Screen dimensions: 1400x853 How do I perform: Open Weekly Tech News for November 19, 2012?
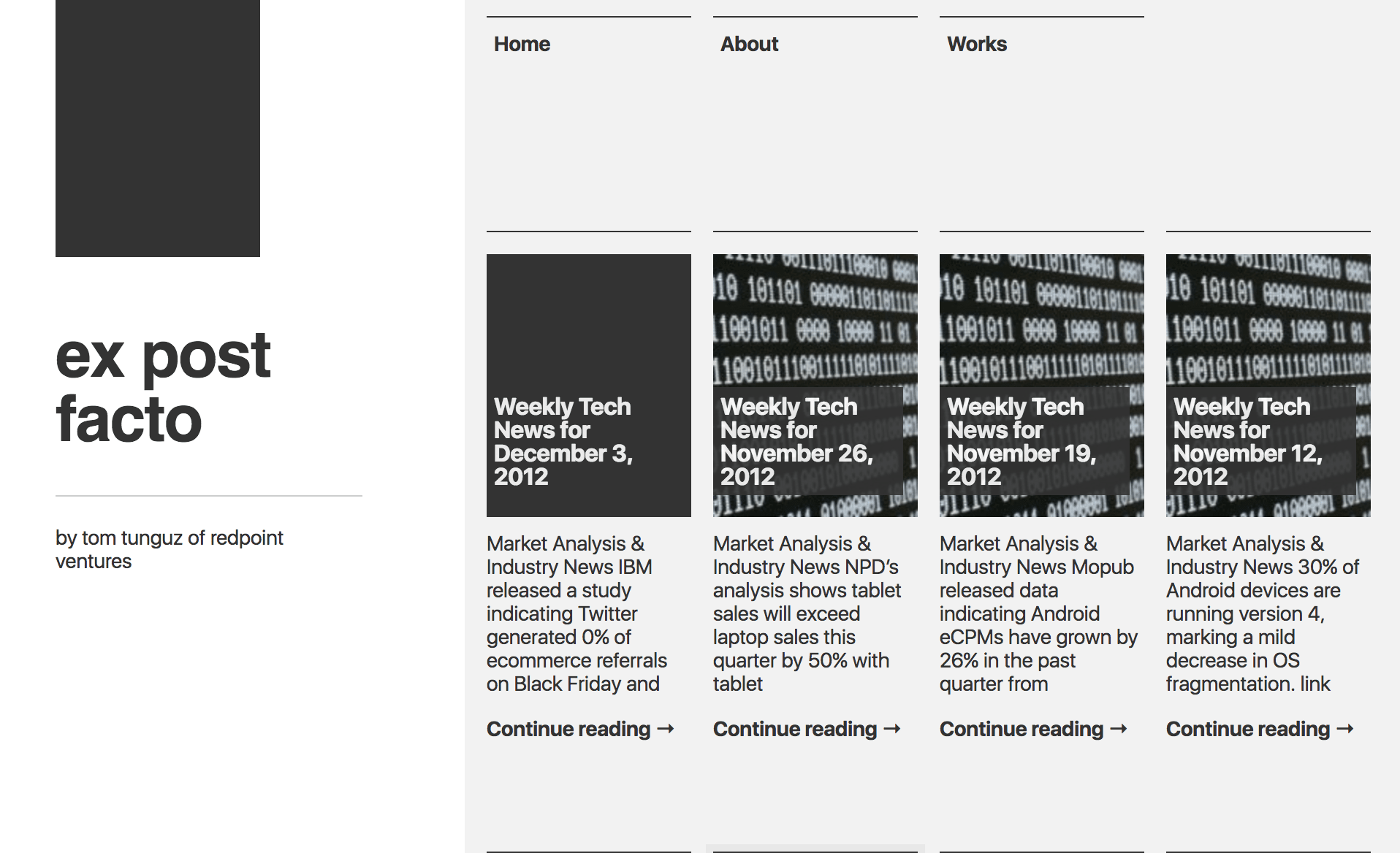pyautogui.click(x=1022, y=441)
